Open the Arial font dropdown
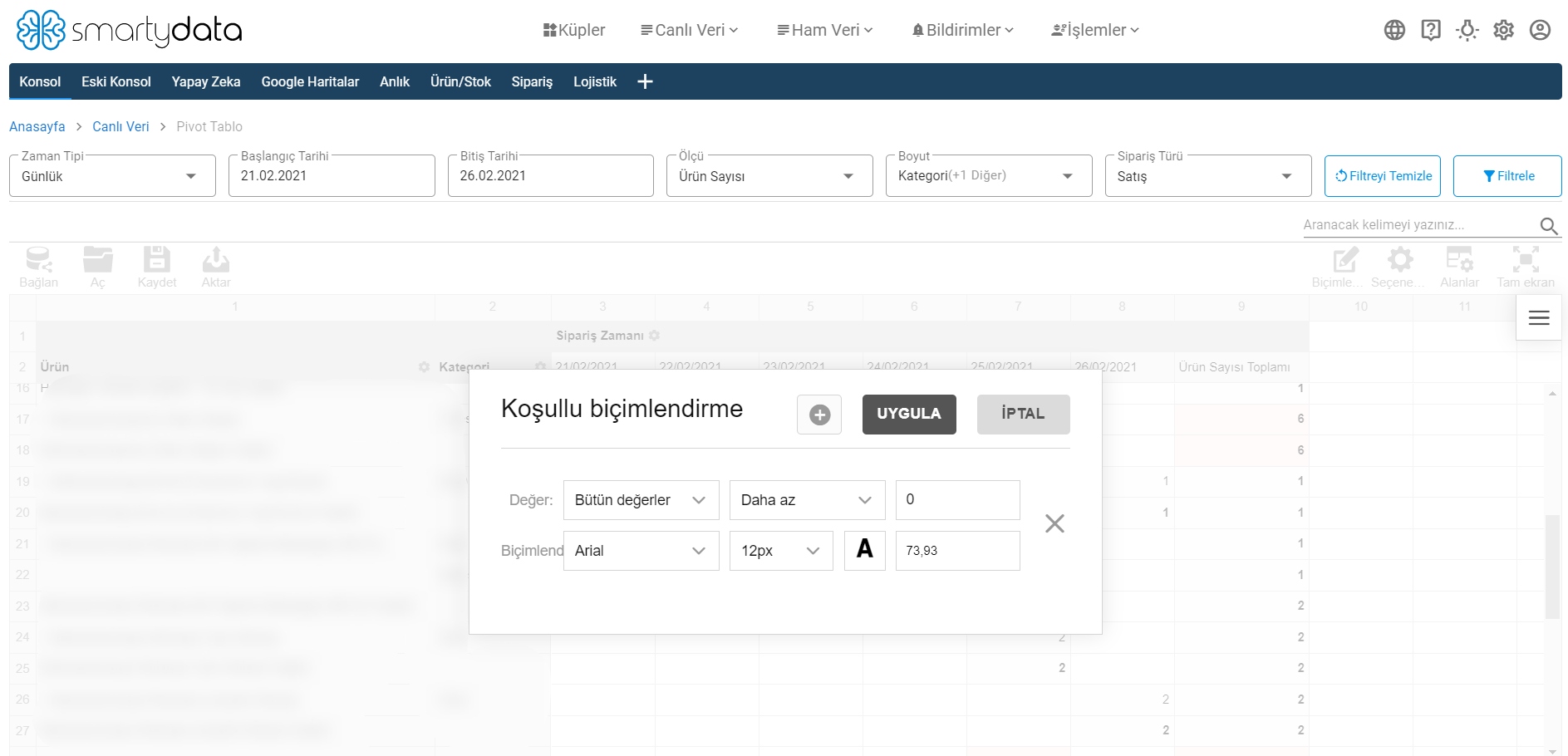The height and width of the screenshot is (756, 1568). (x=641, y=551)
